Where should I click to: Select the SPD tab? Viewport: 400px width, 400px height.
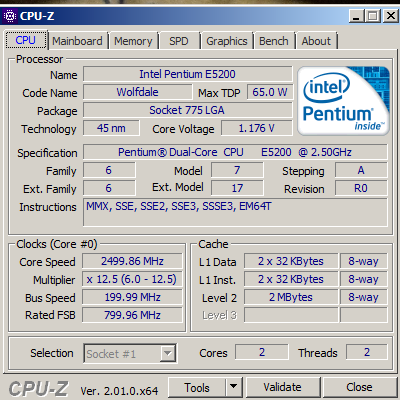pyautogui.click(x=179, y=41)
